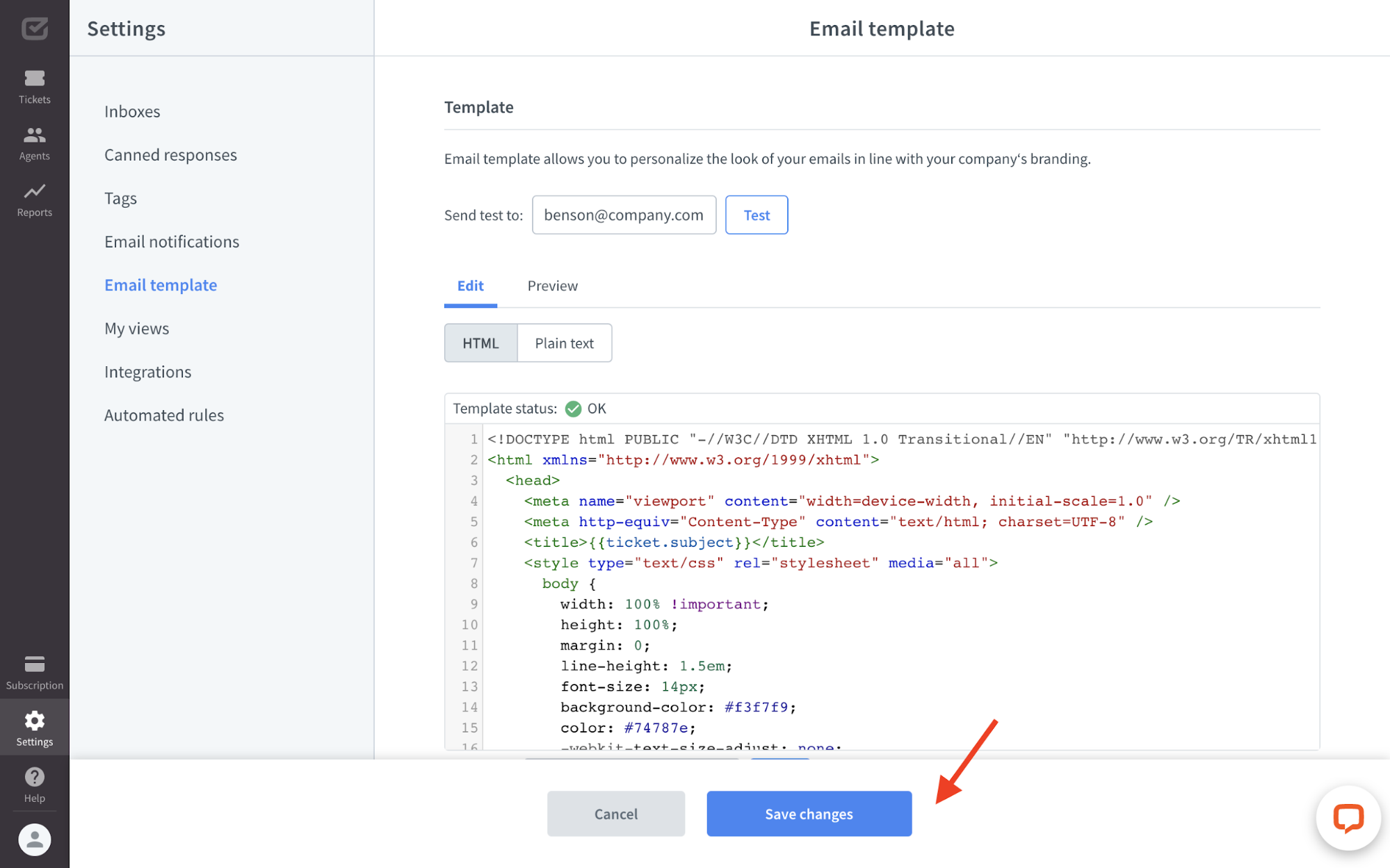The image size is (1390, 868).
Task: Expand the Integrations settings section
Action: [148, 371]
